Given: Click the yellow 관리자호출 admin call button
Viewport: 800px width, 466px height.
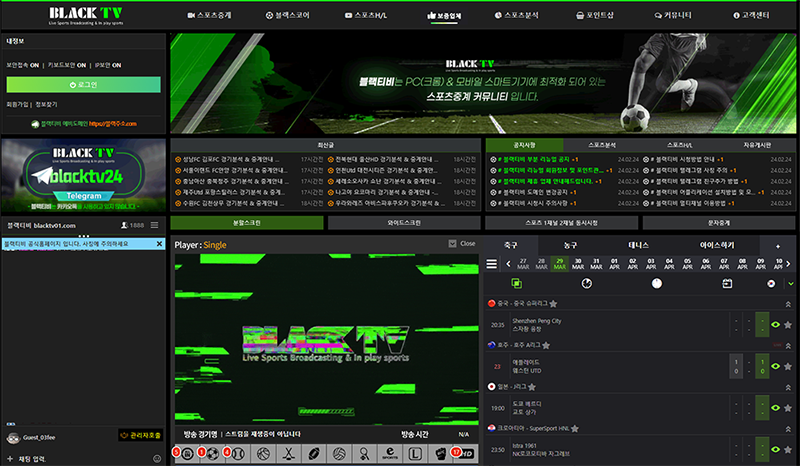Looking at the screenshot, I should pyautogui.click(x=141, y=435).
